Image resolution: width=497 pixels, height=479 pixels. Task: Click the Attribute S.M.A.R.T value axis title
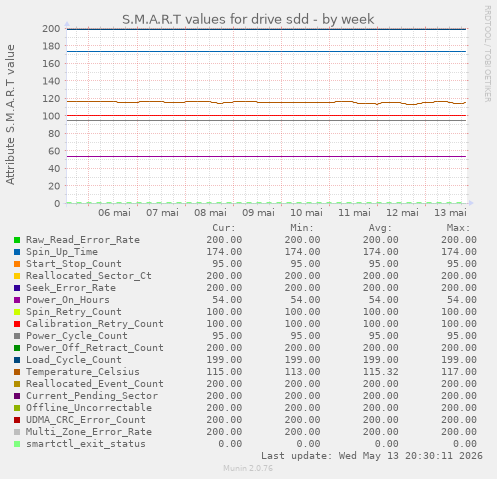click(x=10, y=115)
